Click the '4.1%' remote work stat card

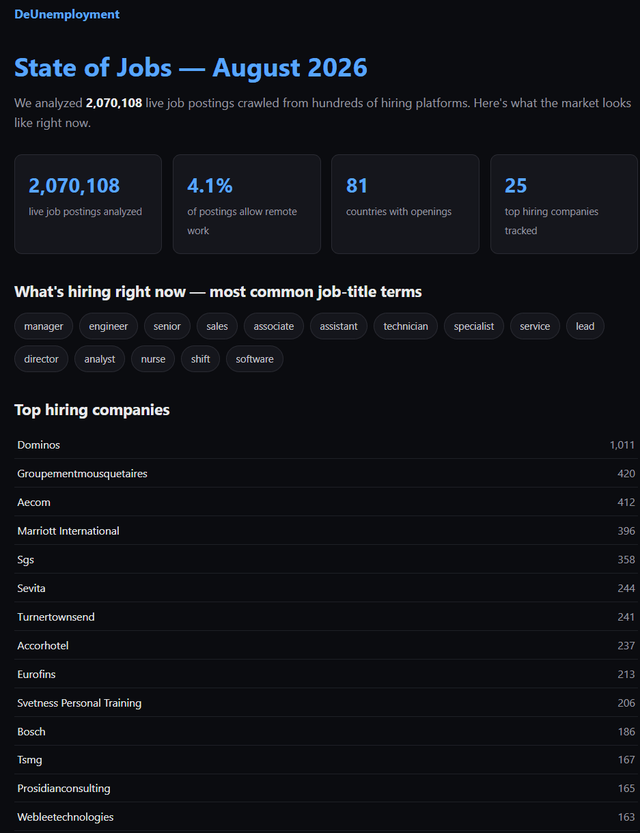[247, 204]
